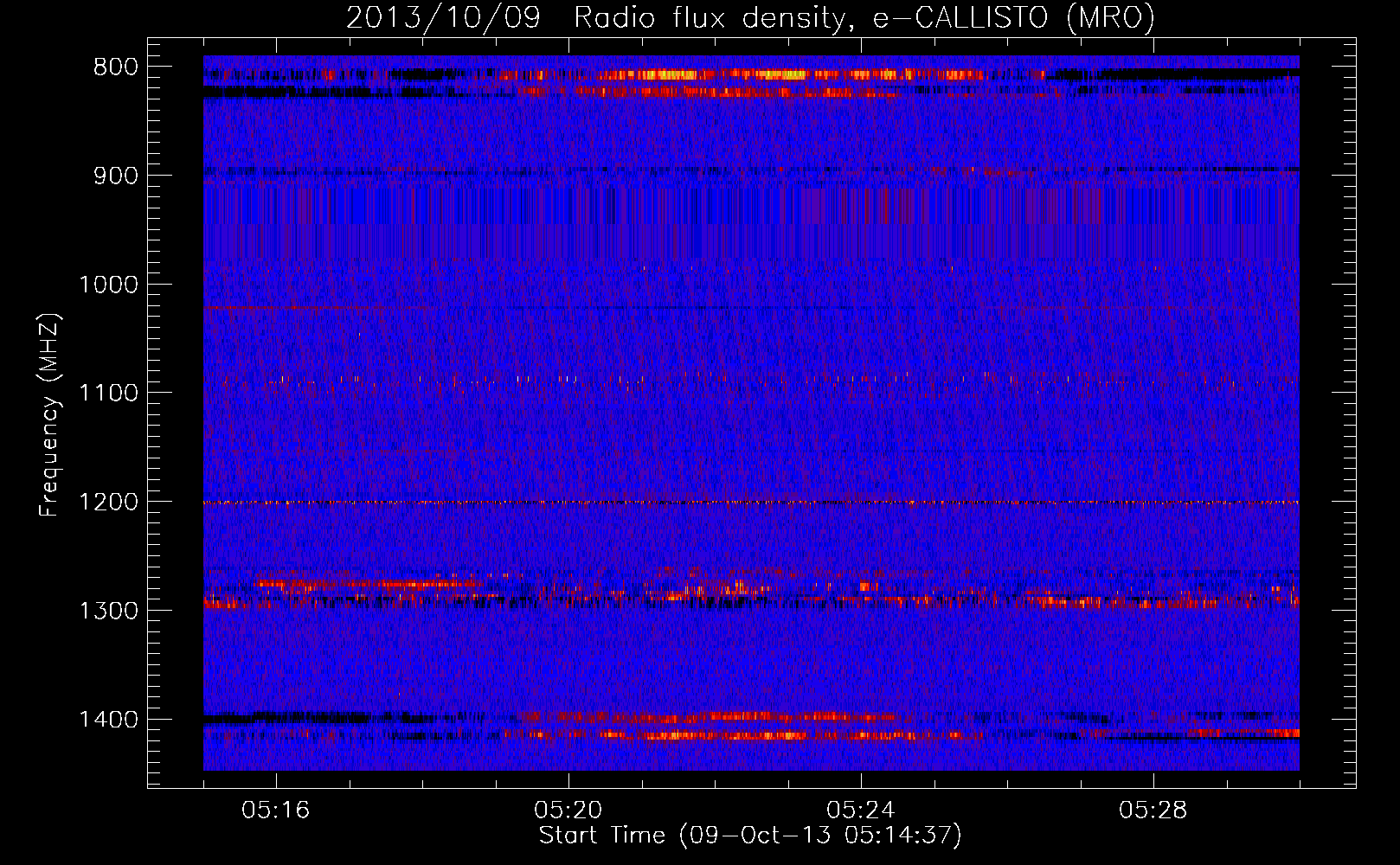Click the '05:20' time axis label
This screenshot has width=1400, height=865.
click(x=568, y=811)
